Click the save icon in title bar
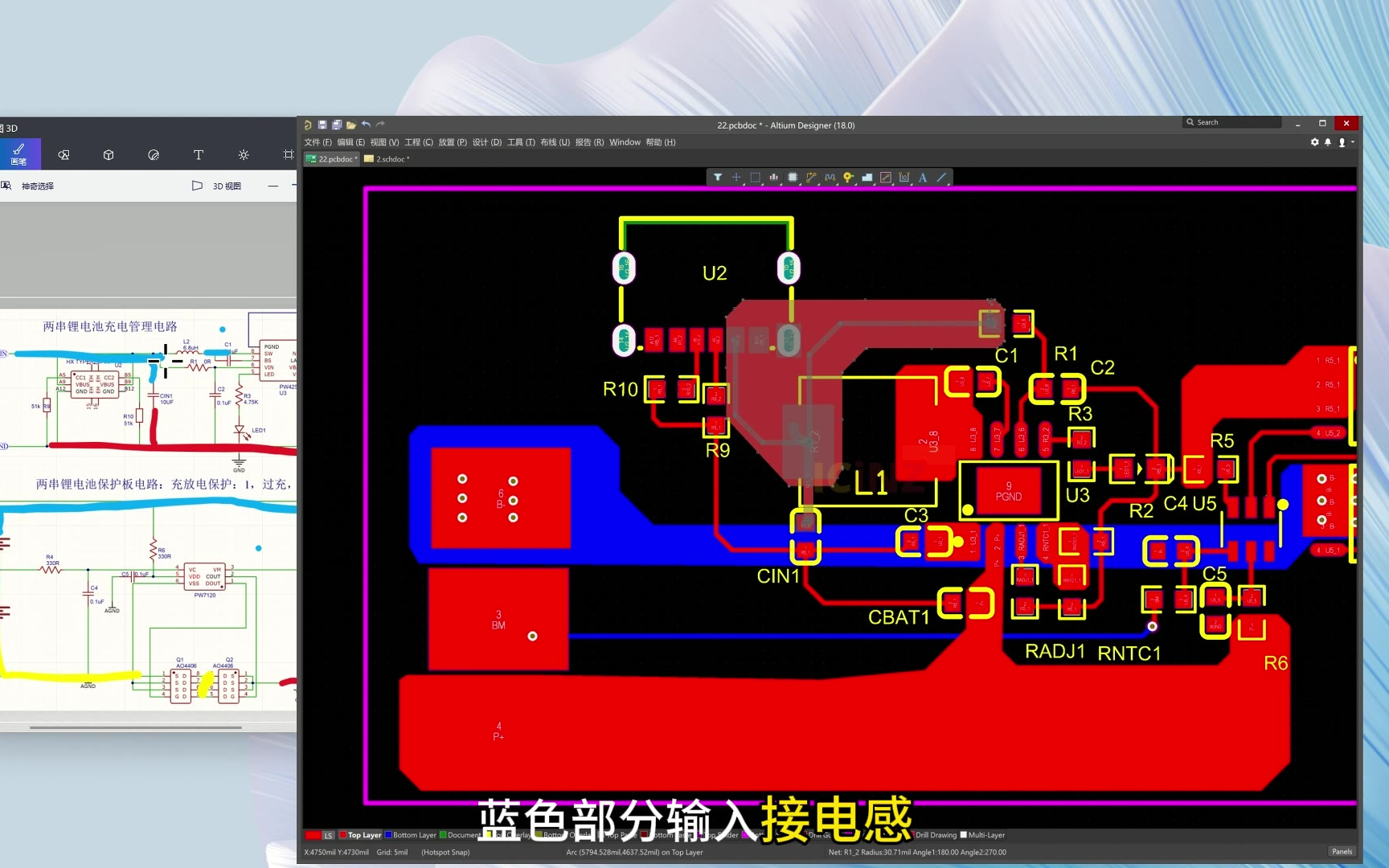1389x868 pixels. 322,125
